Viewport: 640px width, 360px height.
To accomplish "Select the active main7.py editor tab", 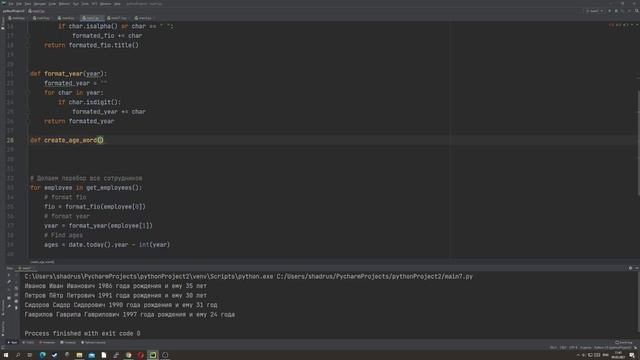I will coord(92,18).
